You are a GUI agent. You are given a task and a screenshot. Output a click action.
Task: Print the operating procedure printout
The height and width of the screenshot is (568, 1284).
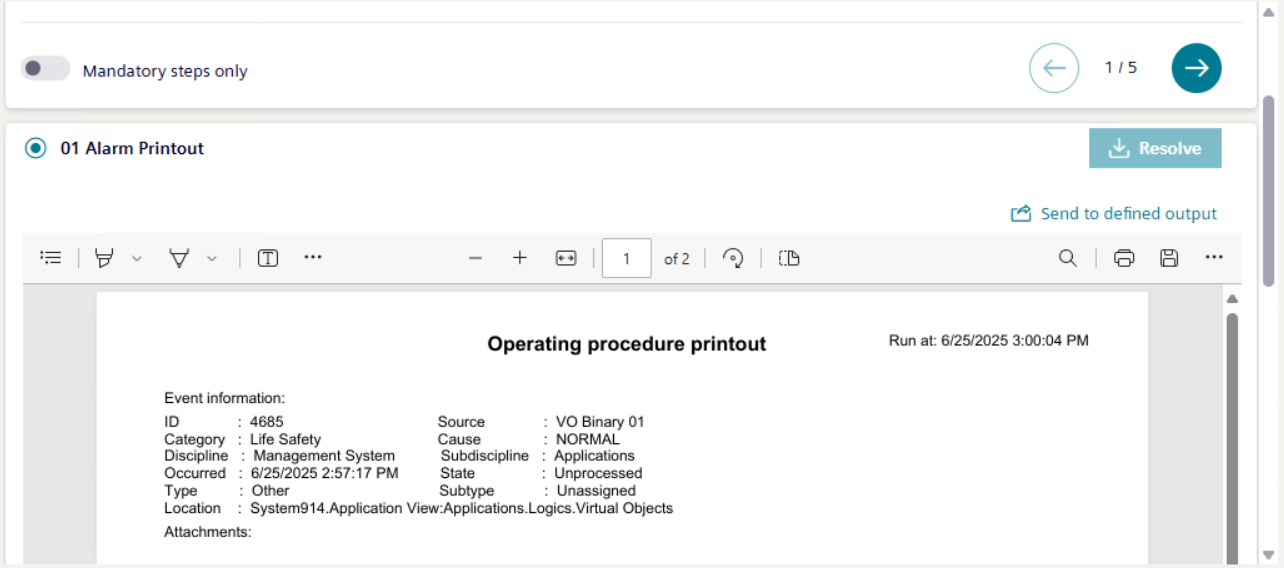click(1124, 258)
